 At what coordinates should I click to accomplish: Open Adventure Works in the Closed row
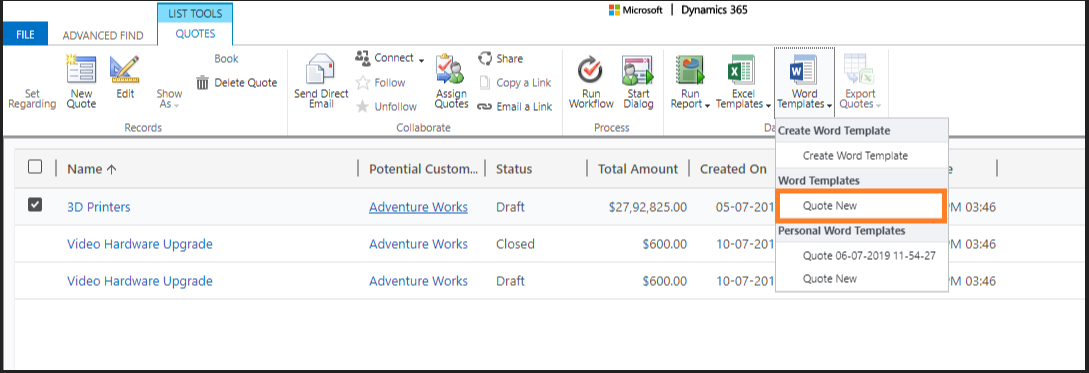418,244
